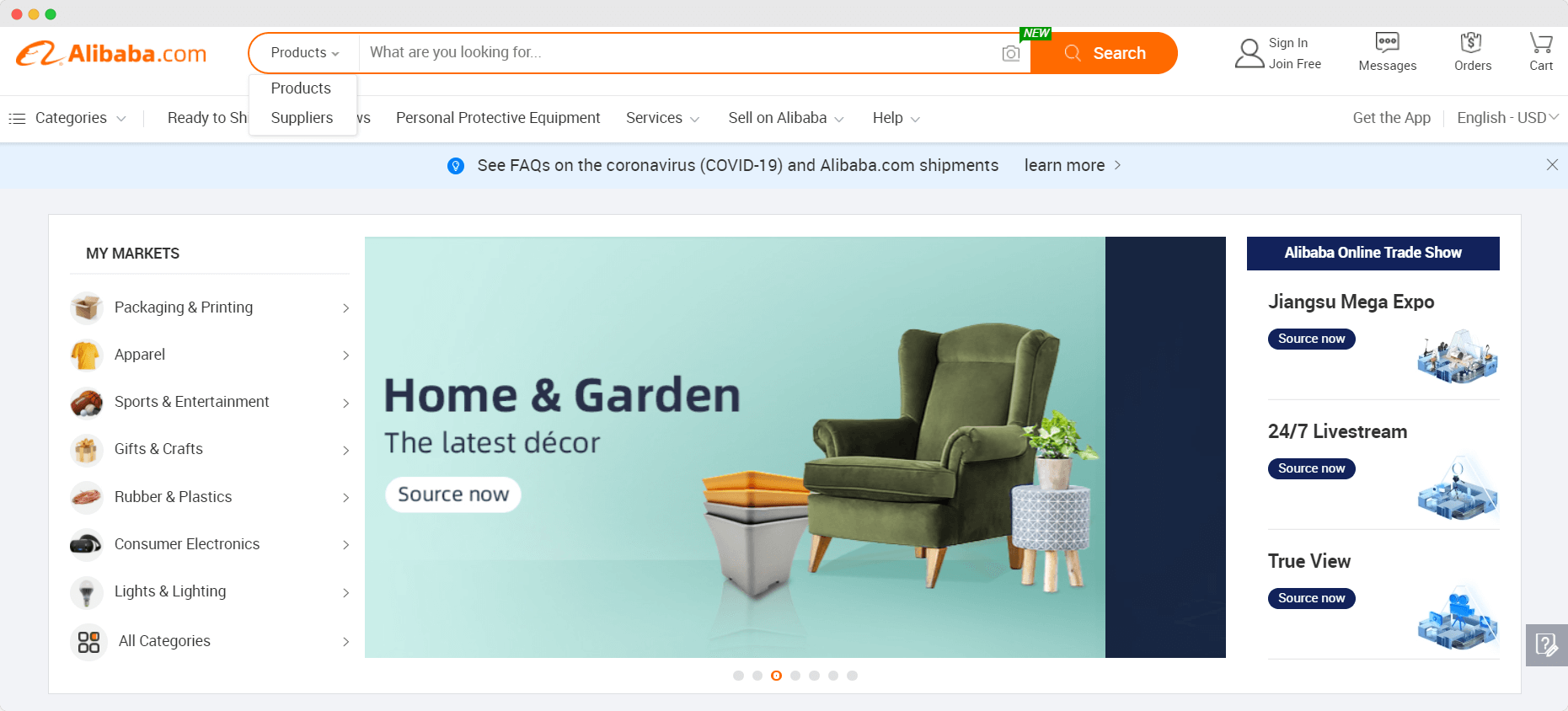The width and height of the screenshot is (1568, 711).
Task: Select the first carousel dot indicator
Action: (738, 676)
